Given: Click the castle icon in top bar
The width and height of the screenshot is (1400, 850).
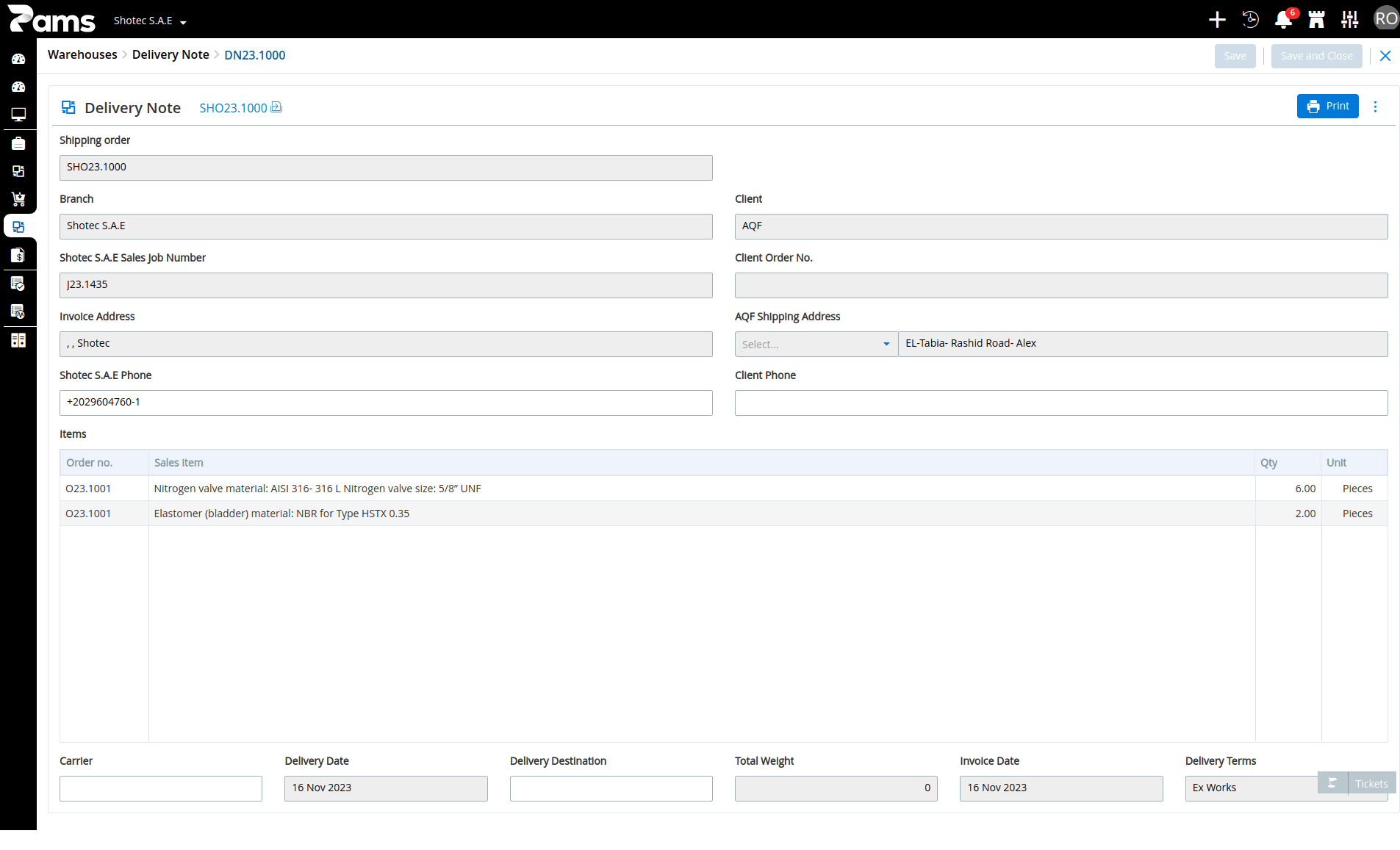Looking at the screenshot, I should click(x=1316, y=20).
